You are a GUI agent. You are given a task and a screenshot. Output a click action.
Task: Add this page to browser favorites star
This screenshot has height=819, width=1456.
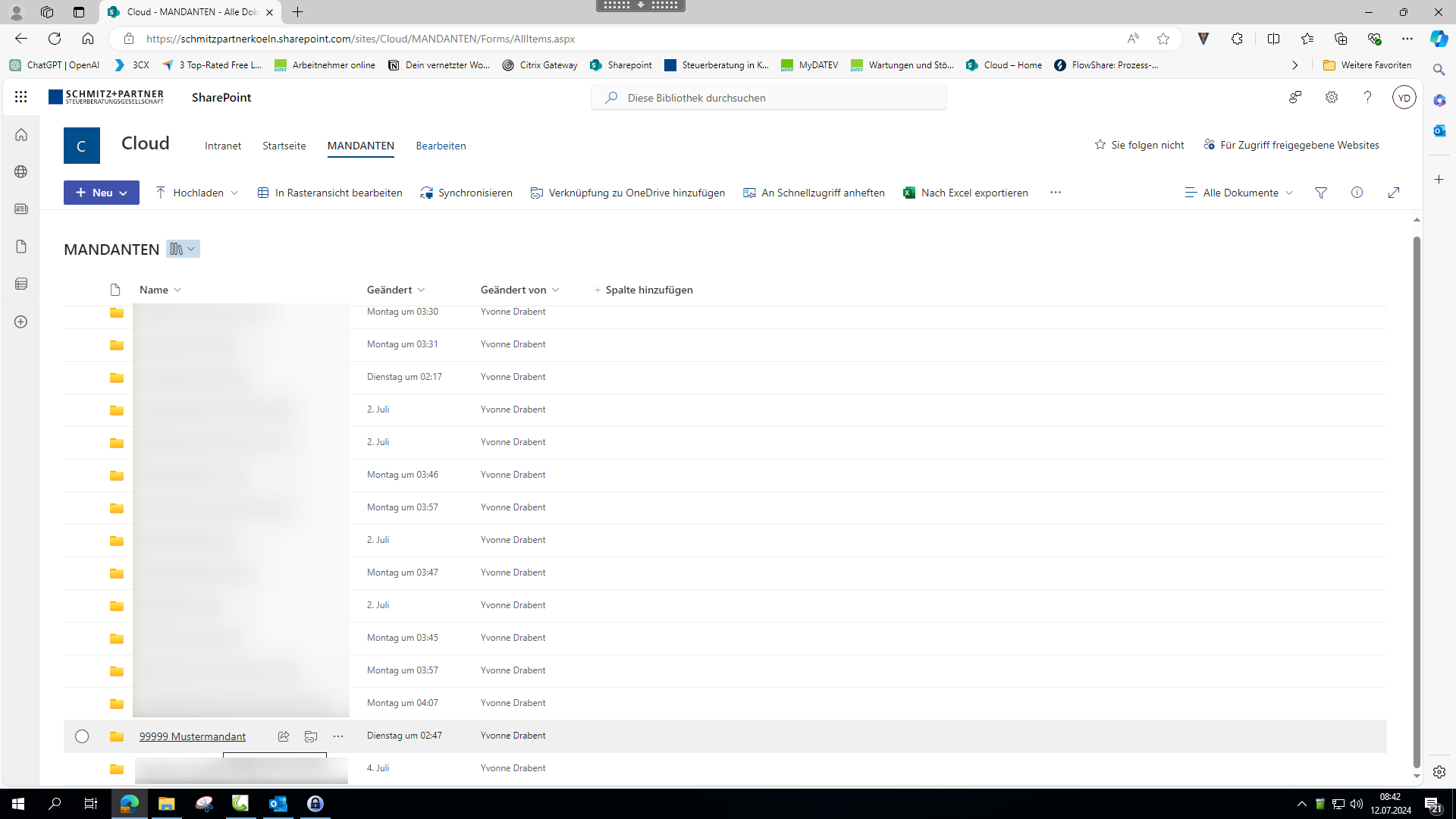[1163, 39]
